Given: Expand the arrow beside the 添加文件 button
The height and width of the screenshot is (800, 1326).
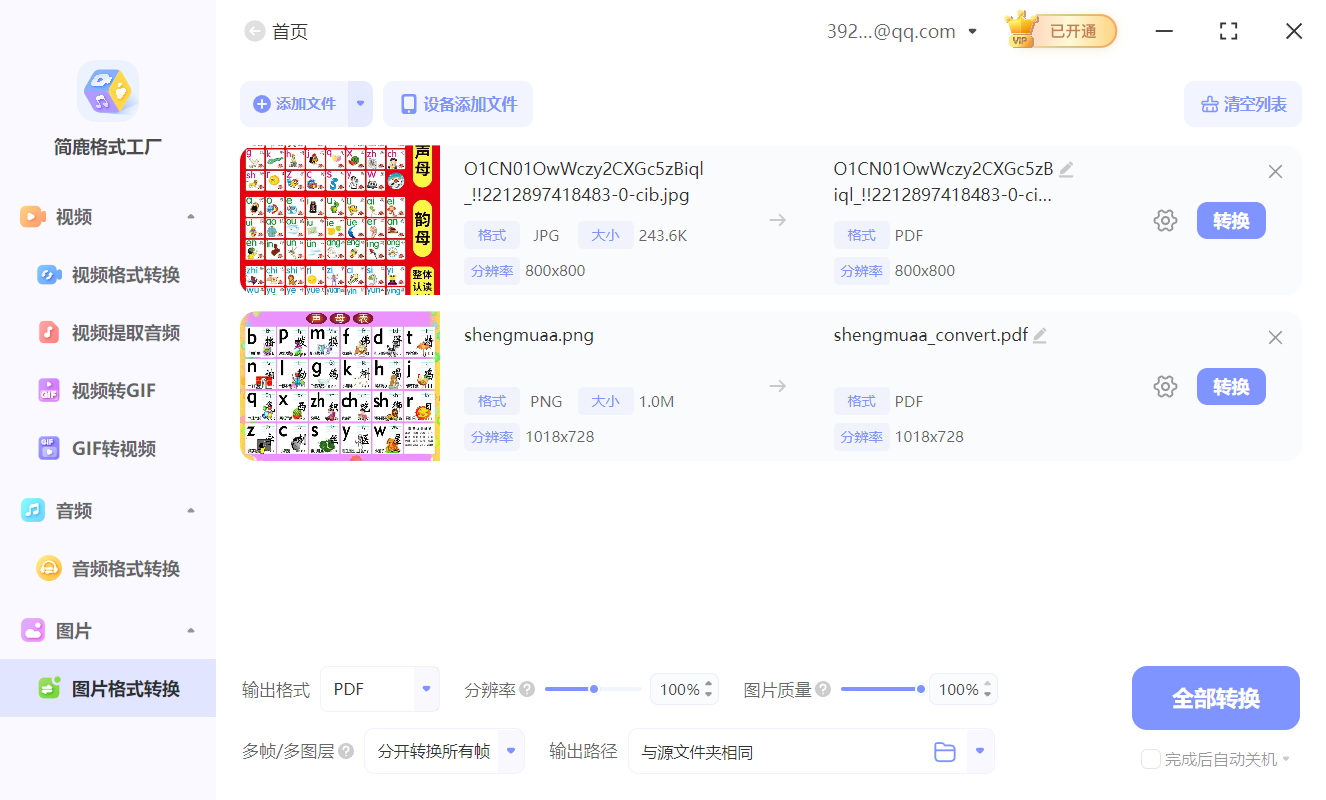Looking at the screenshot, I should pyautogui.click(x=360, y=103).
